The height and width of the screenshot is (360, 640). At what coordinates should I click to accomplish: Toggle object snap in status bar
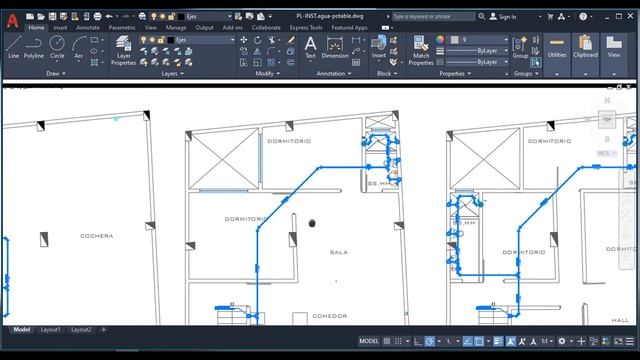click(479, 341)
